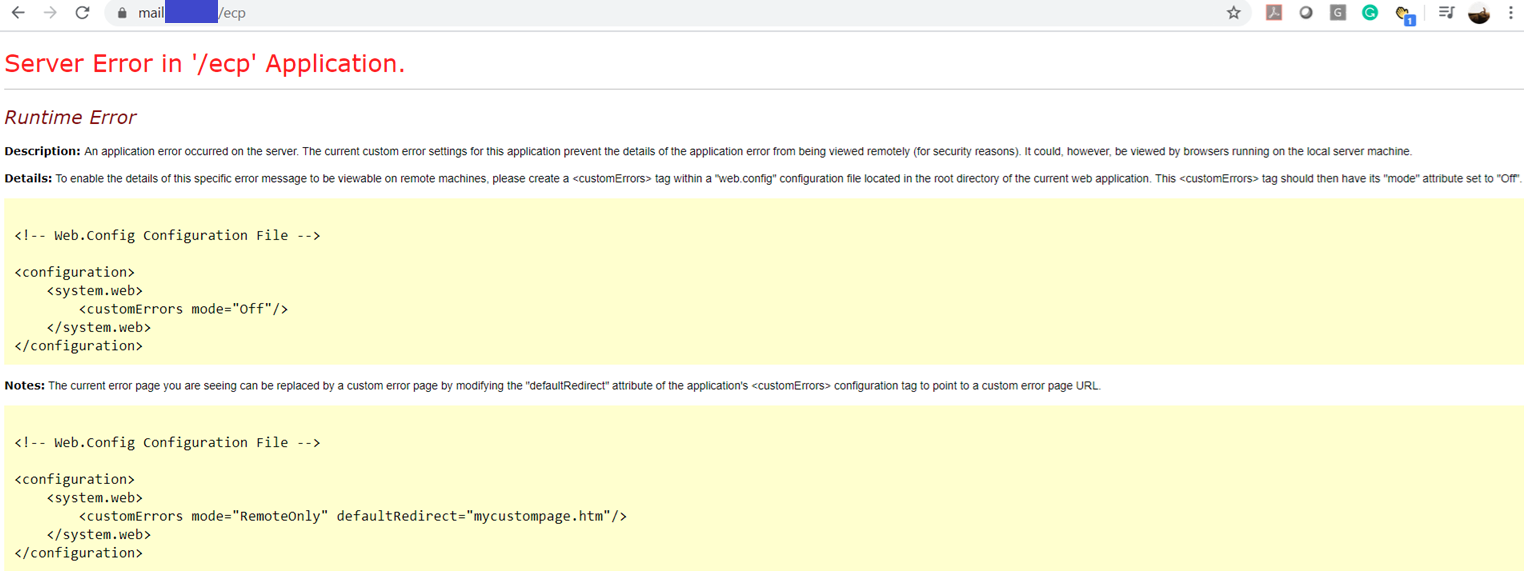Reload the current page
1524x571 pixels.
click(83, 13)
